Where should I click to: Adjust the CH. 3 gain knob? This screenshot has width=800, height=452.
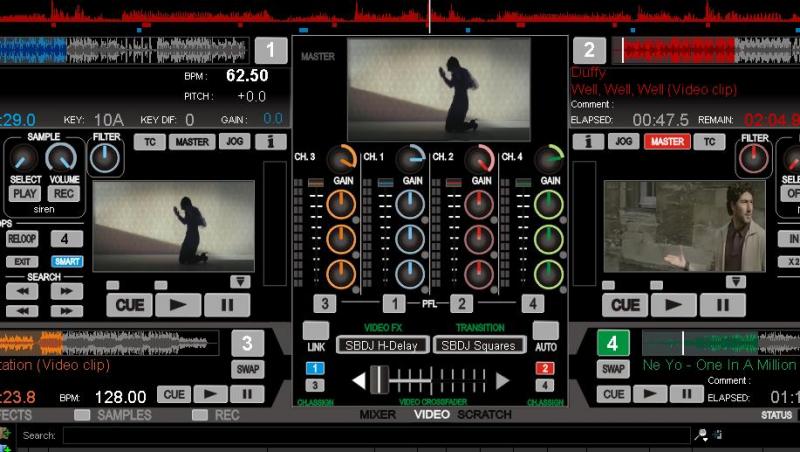click(341, 159)
